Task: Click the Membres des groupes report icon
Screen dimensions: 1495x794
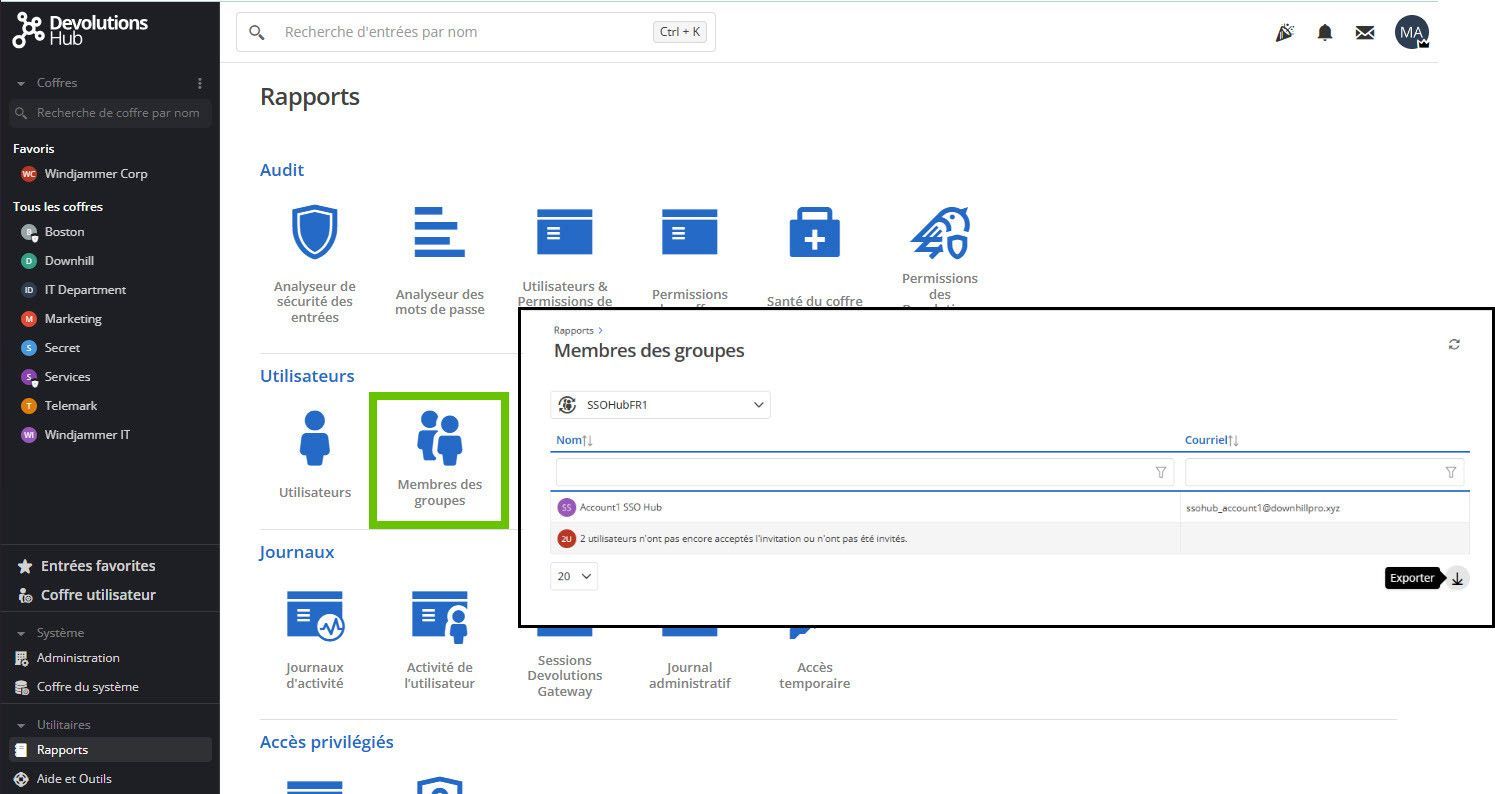Action: point(439,439)
